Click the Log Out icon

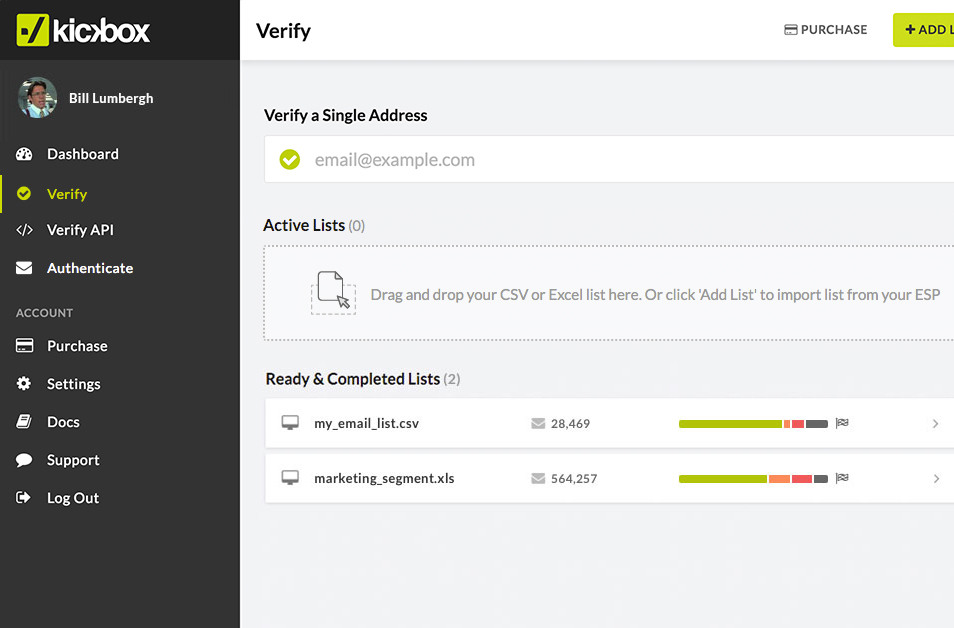pos(25,498)
